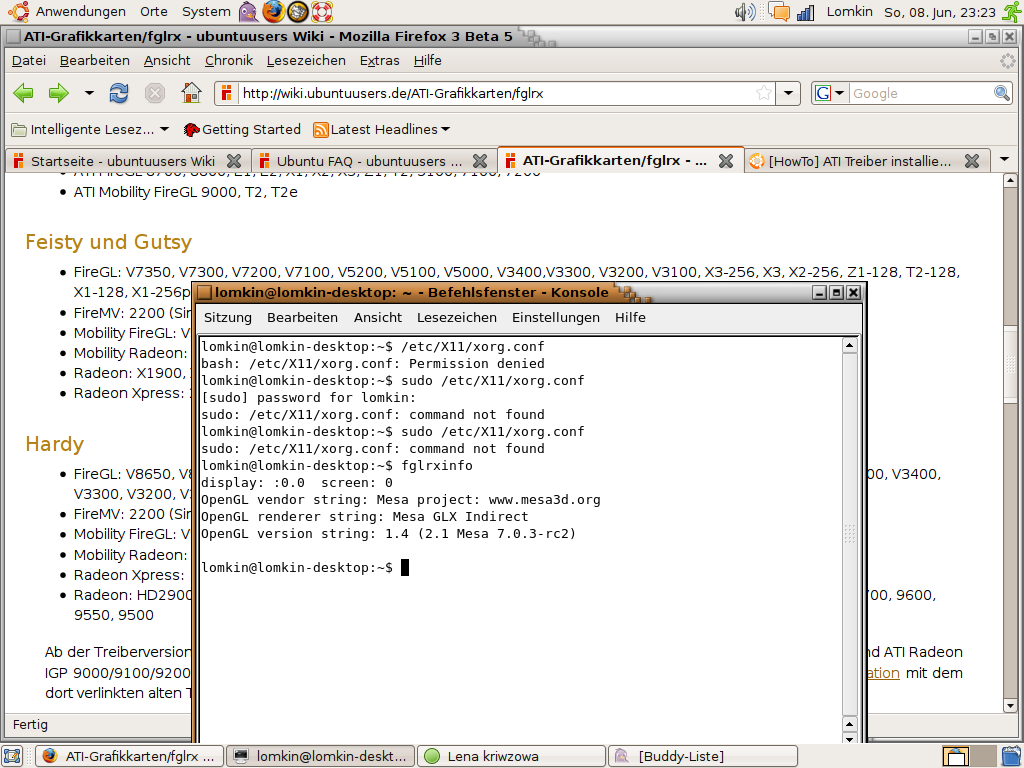
Task: Switch to Ubuntu FAQ tab
Action: [x=369, y=161]
